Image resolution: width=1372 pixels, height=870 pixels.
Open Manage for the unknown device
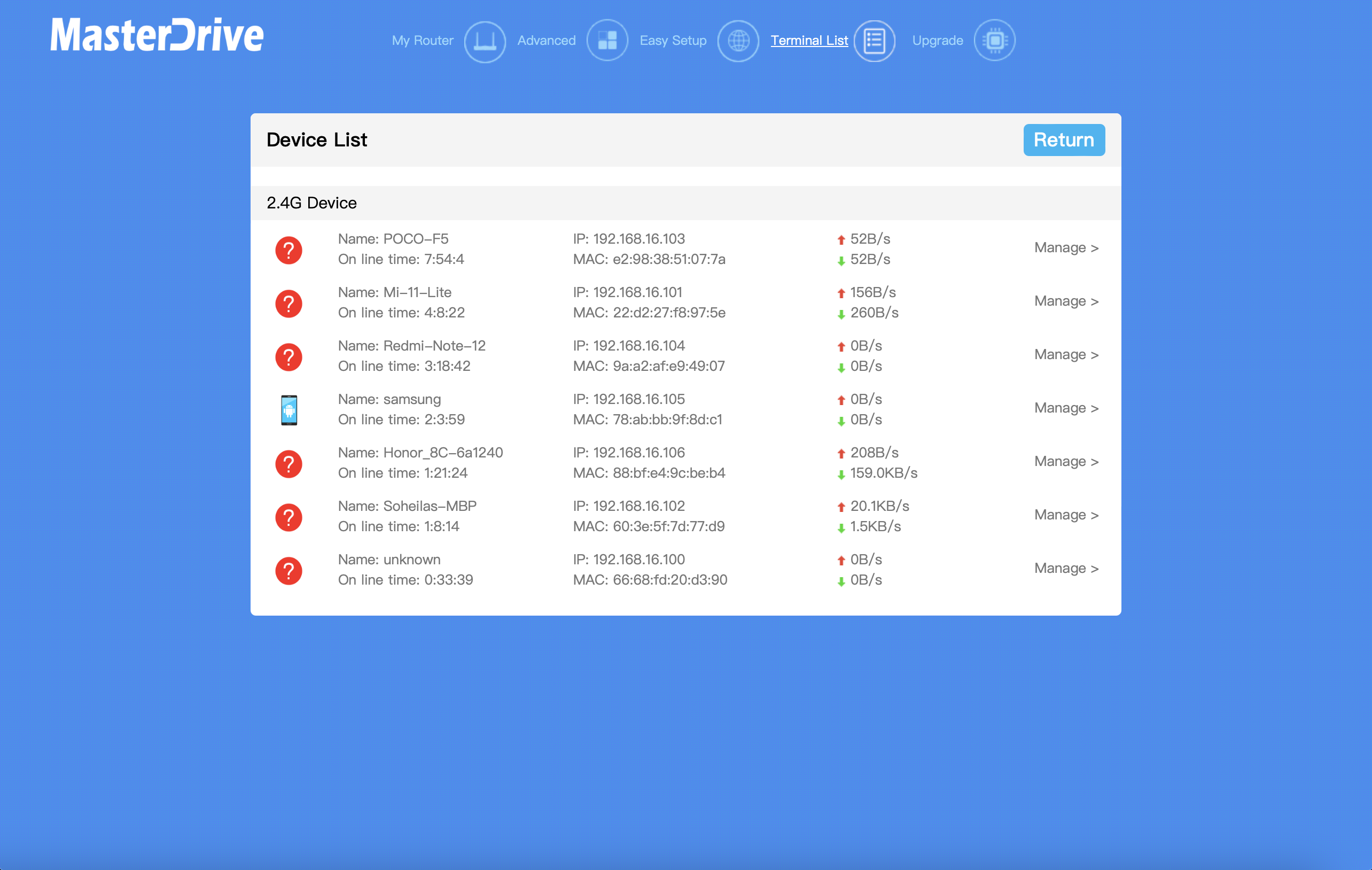coord(1066,568)
